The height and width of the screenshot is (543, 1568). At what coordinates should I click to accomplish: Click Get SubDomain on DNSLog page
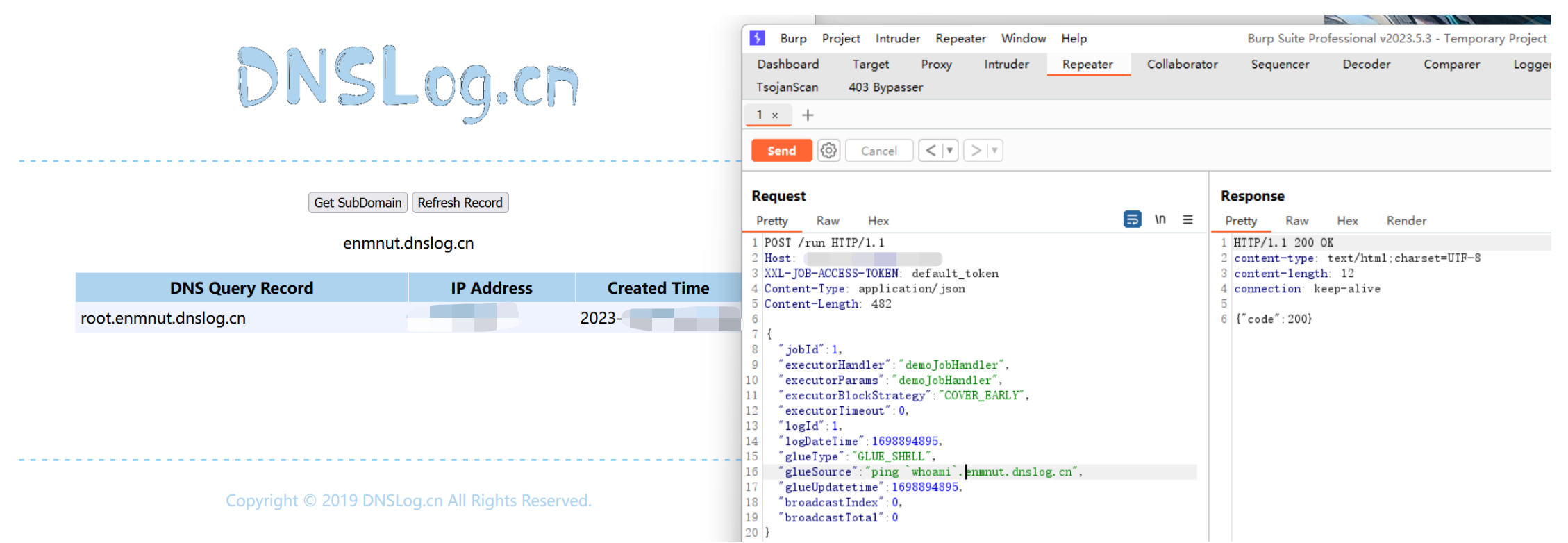click(x=358, y=203)
